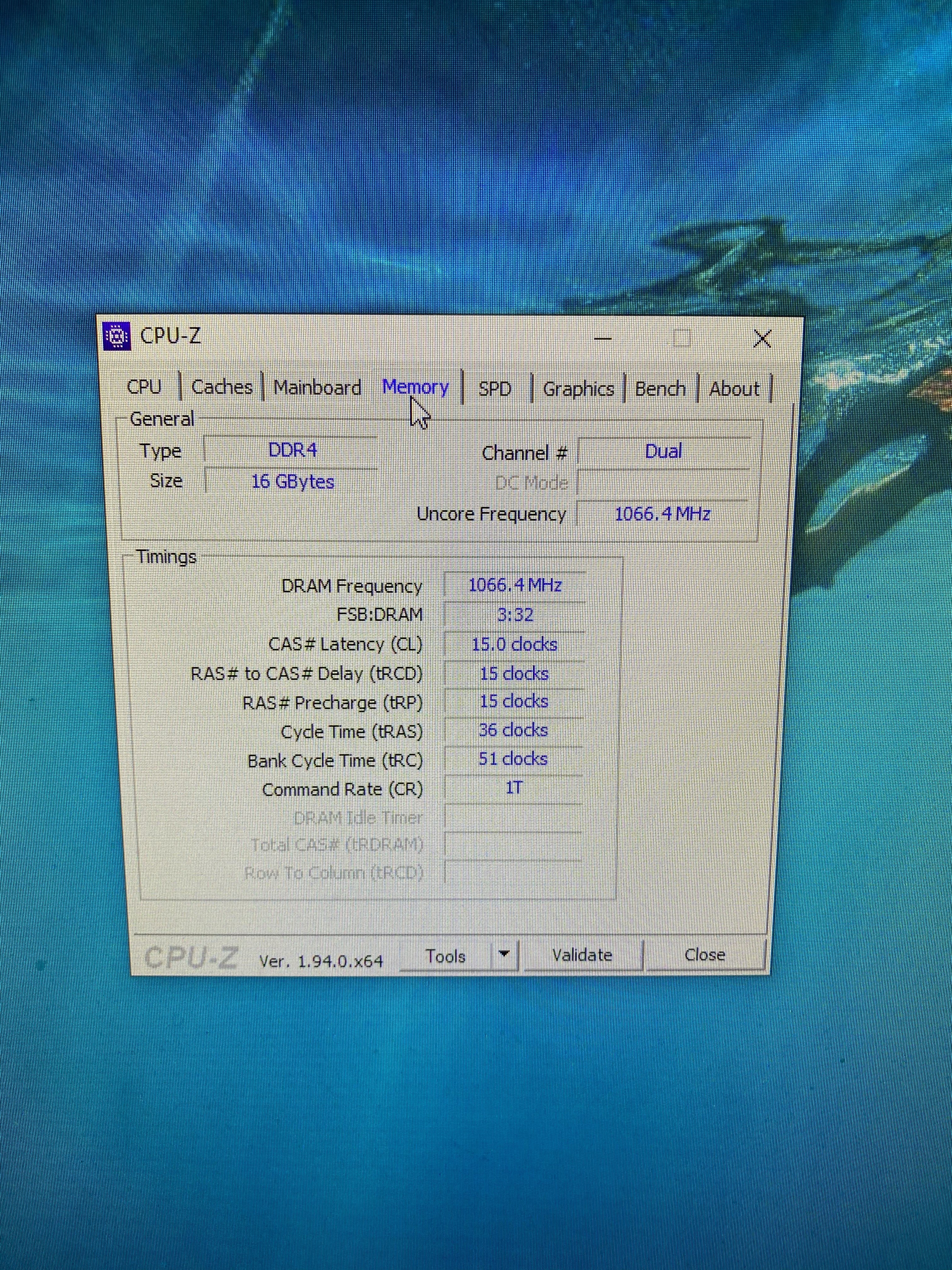Click the DRAM Frequency value field
Image resolution: width=952 pixels, height=1270 pixels.
coord(515,586)
